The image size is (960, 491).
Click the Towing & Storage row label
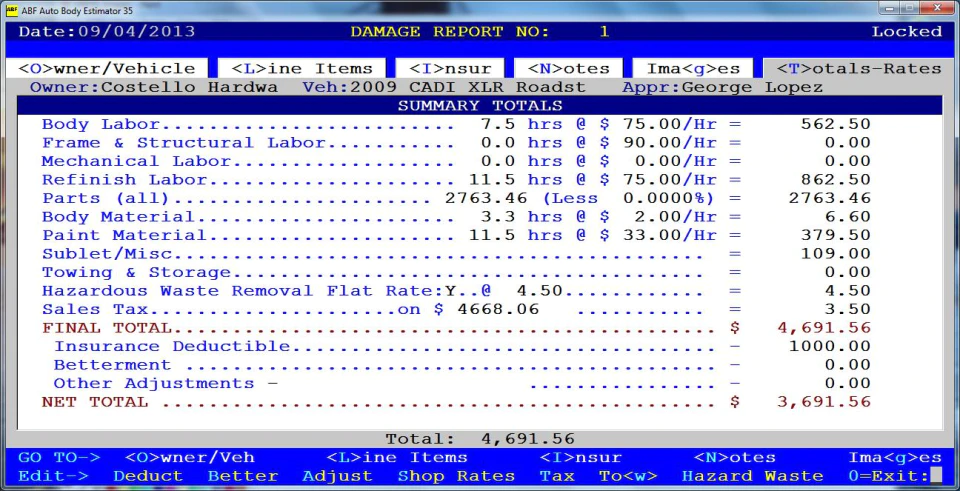click(x=136, y=272)
